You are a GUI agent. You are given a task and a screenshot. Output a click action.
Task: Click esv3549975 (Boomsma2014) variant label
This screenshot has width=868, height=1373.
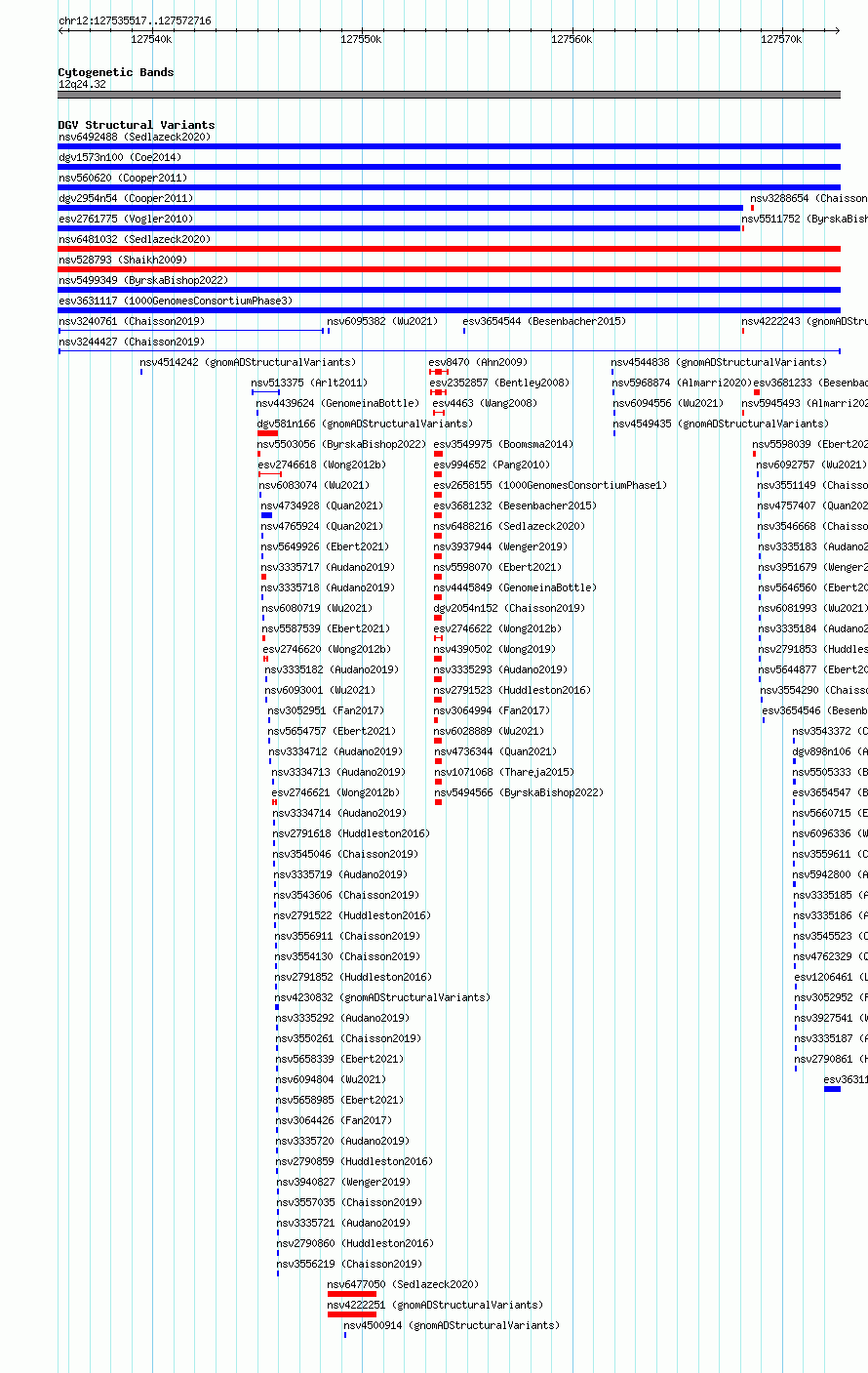pyautogui.click(x=503, y=445)
